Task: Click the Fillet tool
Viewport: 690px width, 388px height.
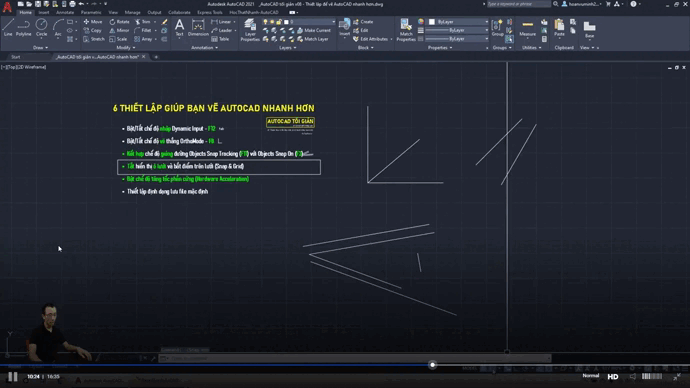Action: click(143, 30)
